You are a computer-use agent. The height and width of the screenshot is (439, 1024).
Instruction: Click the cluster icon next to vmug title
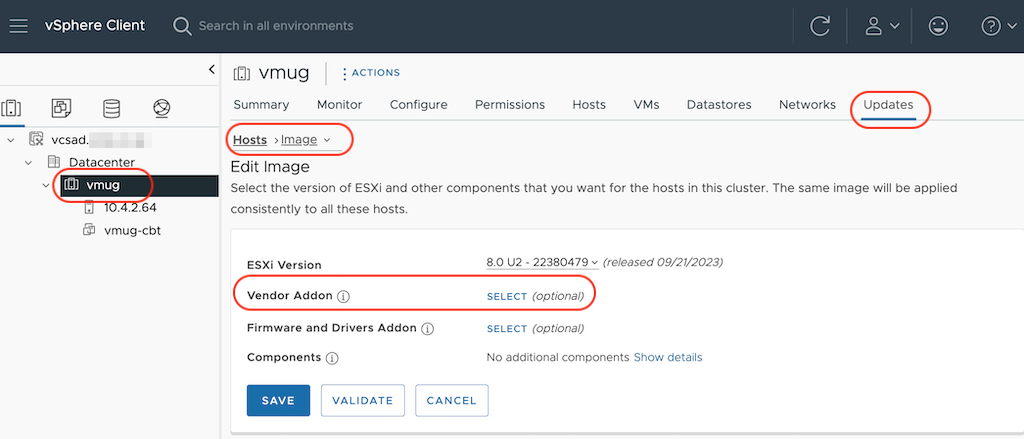click(242, 73)
